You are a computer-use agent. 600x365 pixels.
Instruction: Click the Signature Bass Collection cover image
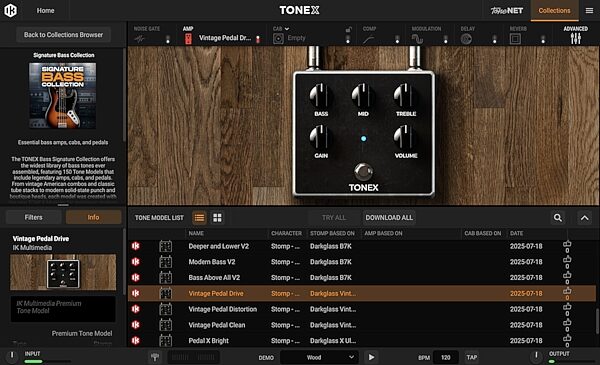(63, 96)
